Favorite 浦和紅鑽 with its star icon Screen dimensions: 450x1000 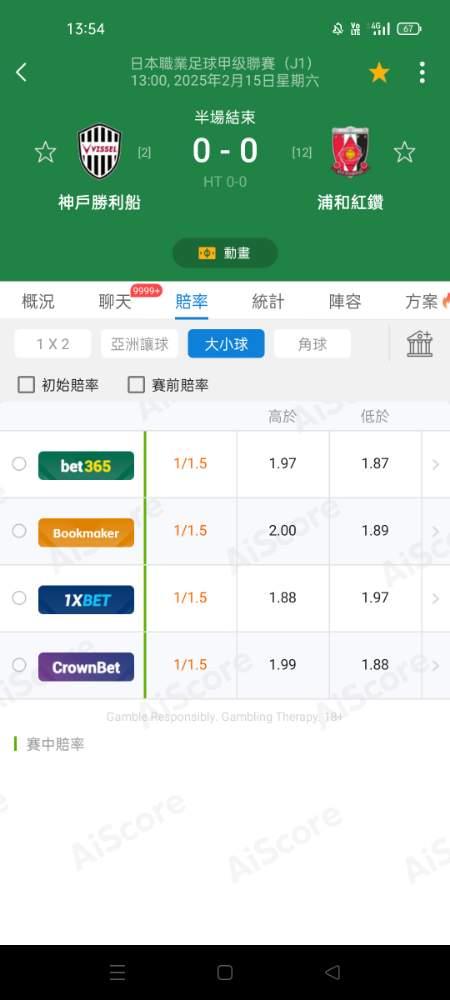point(404,152)
